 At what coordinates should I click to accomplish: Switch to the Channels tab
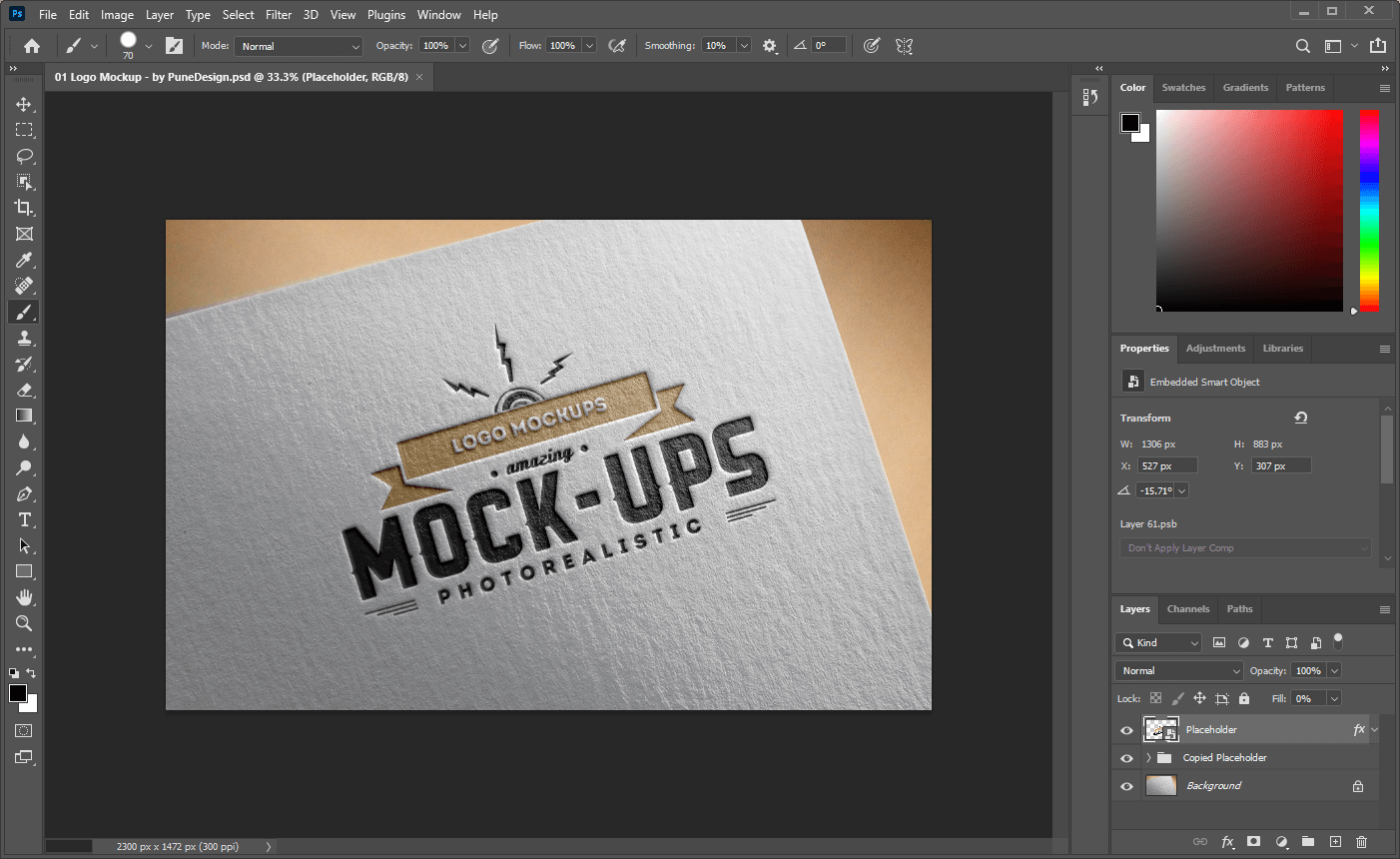coord(1187,609)
